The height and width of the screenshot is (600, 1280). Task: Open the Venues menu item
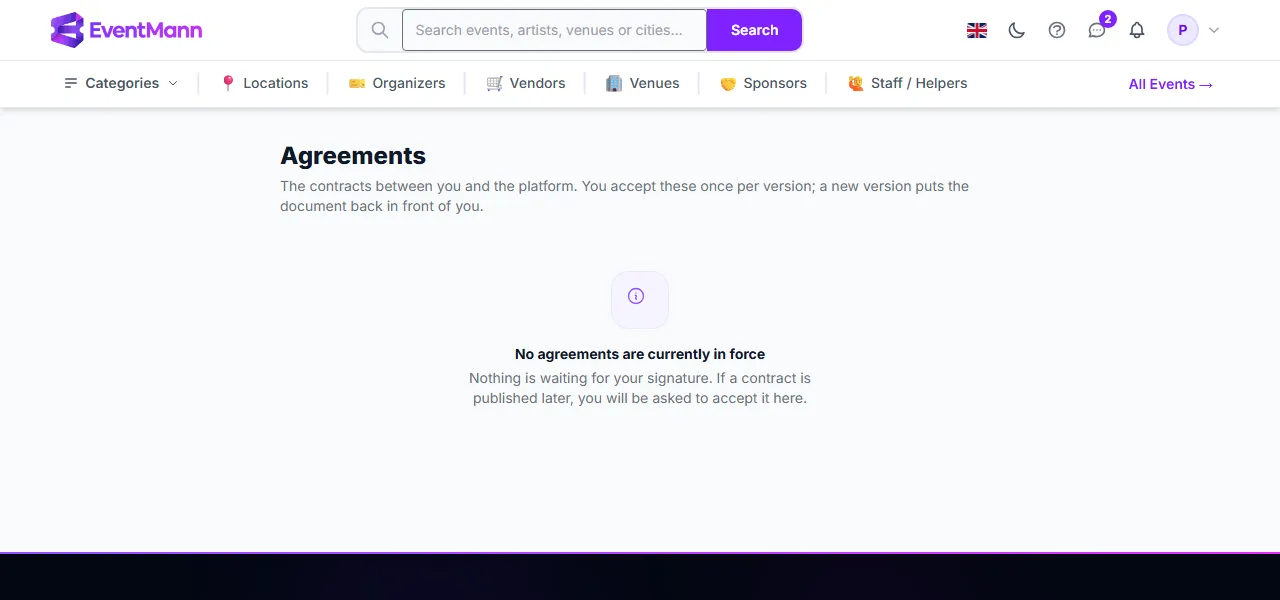tap(643, 83)
